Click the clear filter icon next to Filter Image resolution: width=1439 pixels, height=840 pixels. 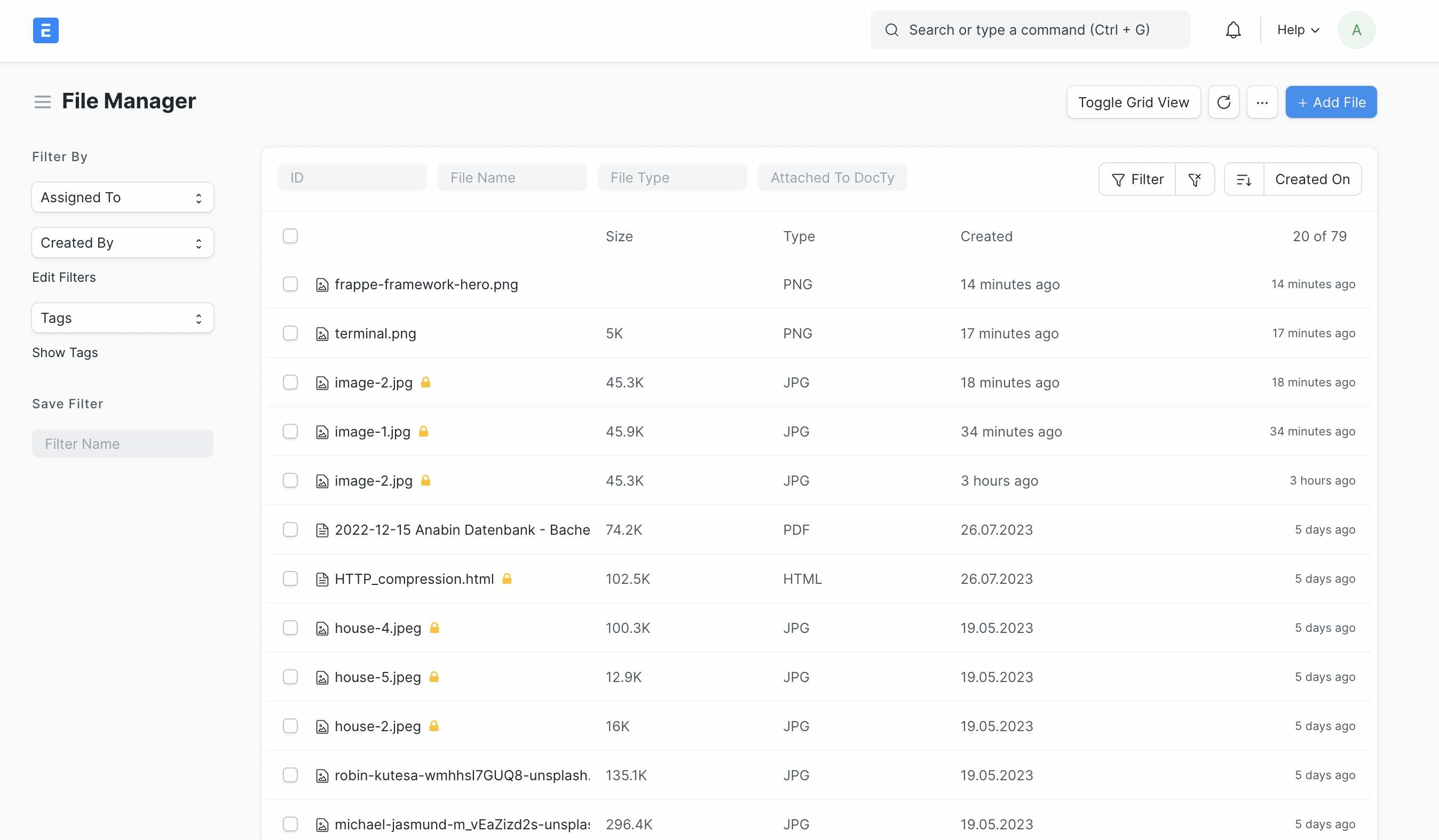(1195, 179)
